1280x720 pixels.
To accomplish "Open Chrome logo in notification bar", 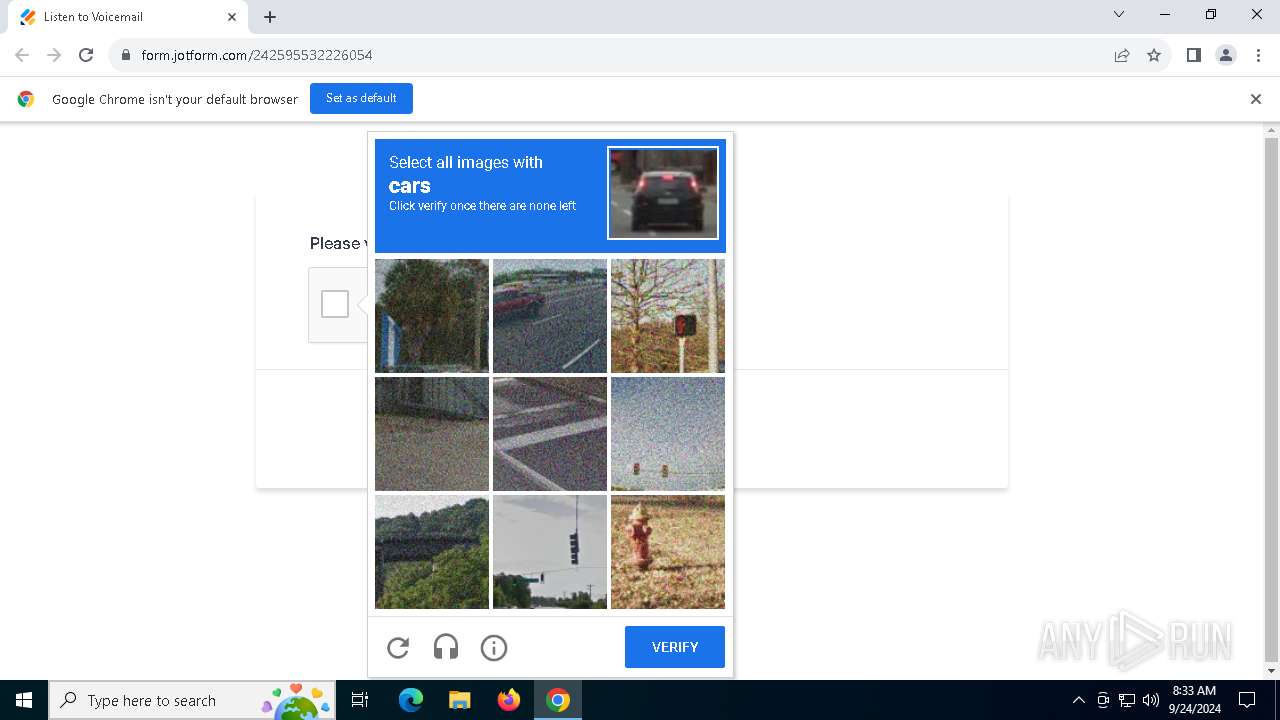I will click(x=26, y=99).
